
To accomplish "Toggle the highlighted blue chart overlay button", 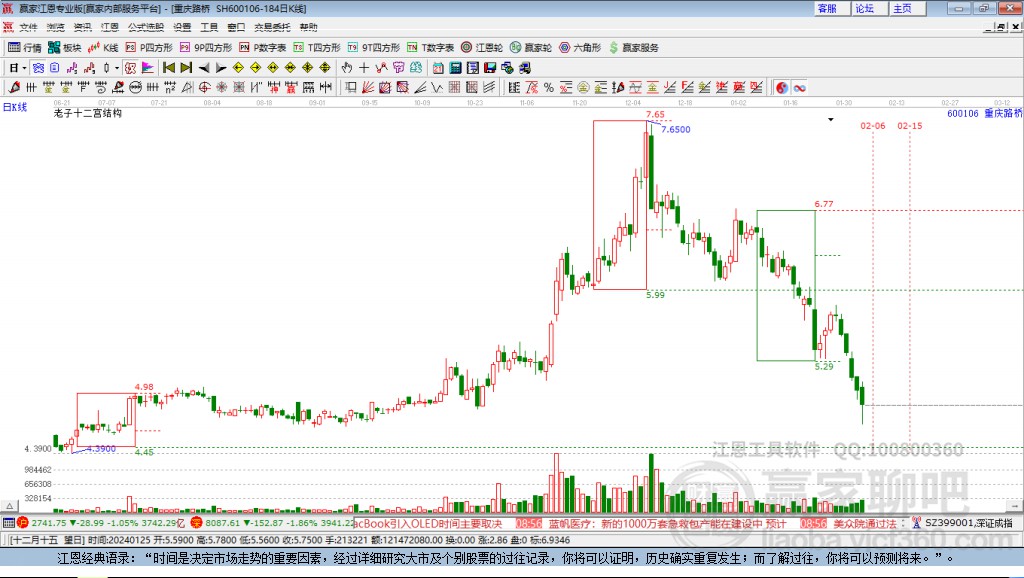I will [x=39, y=68].
